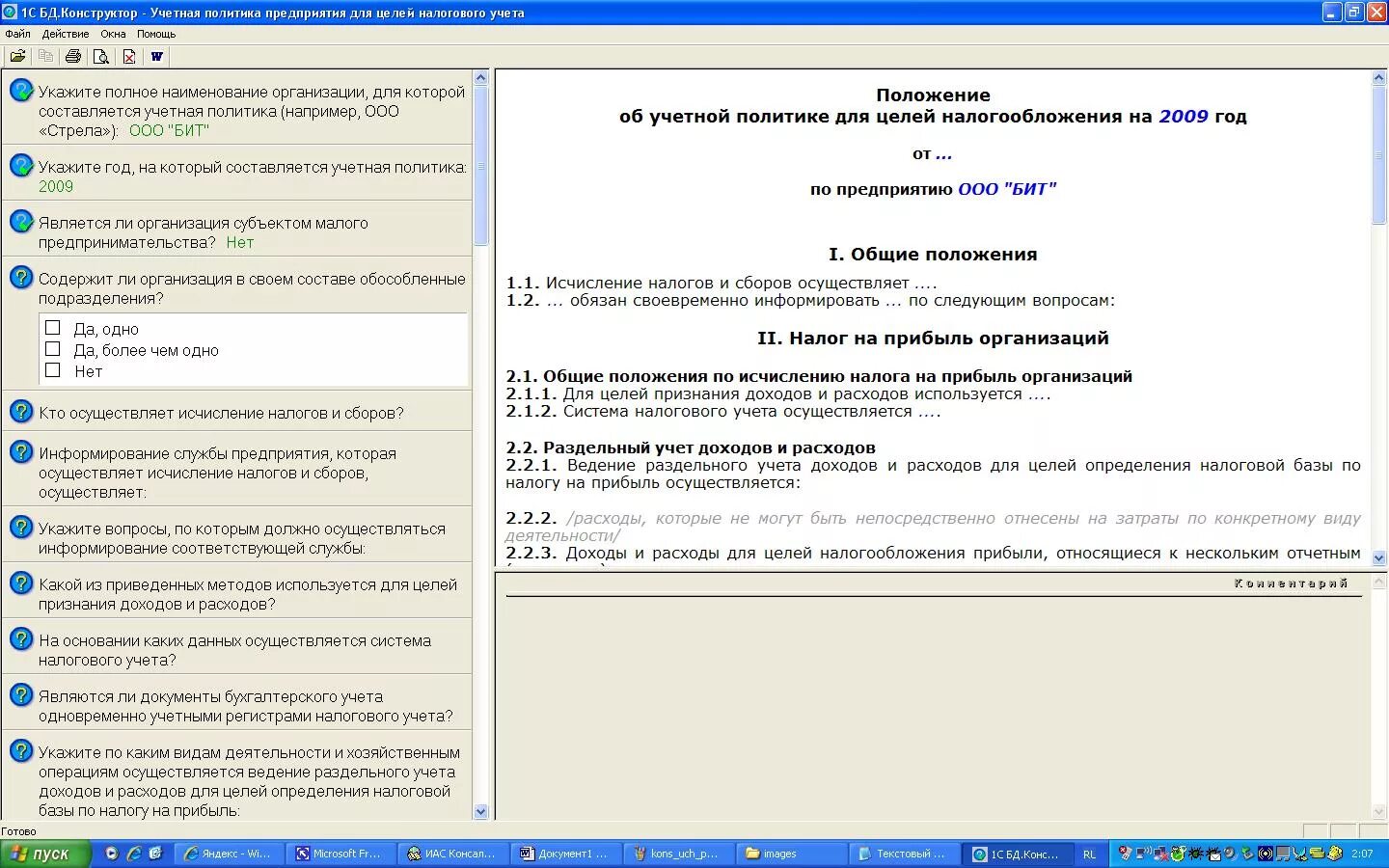The image size is (1389, 868).
Task: Click the 1С application icon in title bar
Action: [10, 13]
